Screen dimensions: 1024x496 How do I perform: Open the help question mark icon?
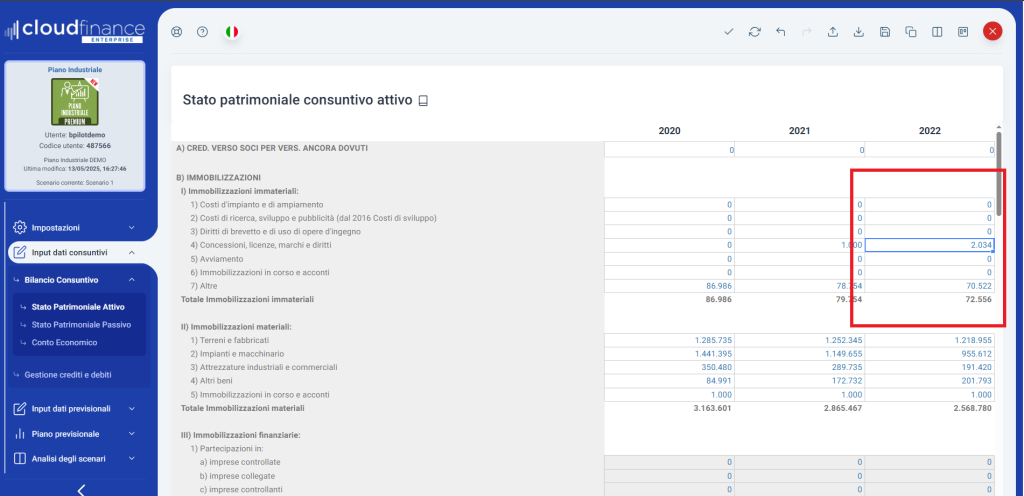(x=202, y=32)
